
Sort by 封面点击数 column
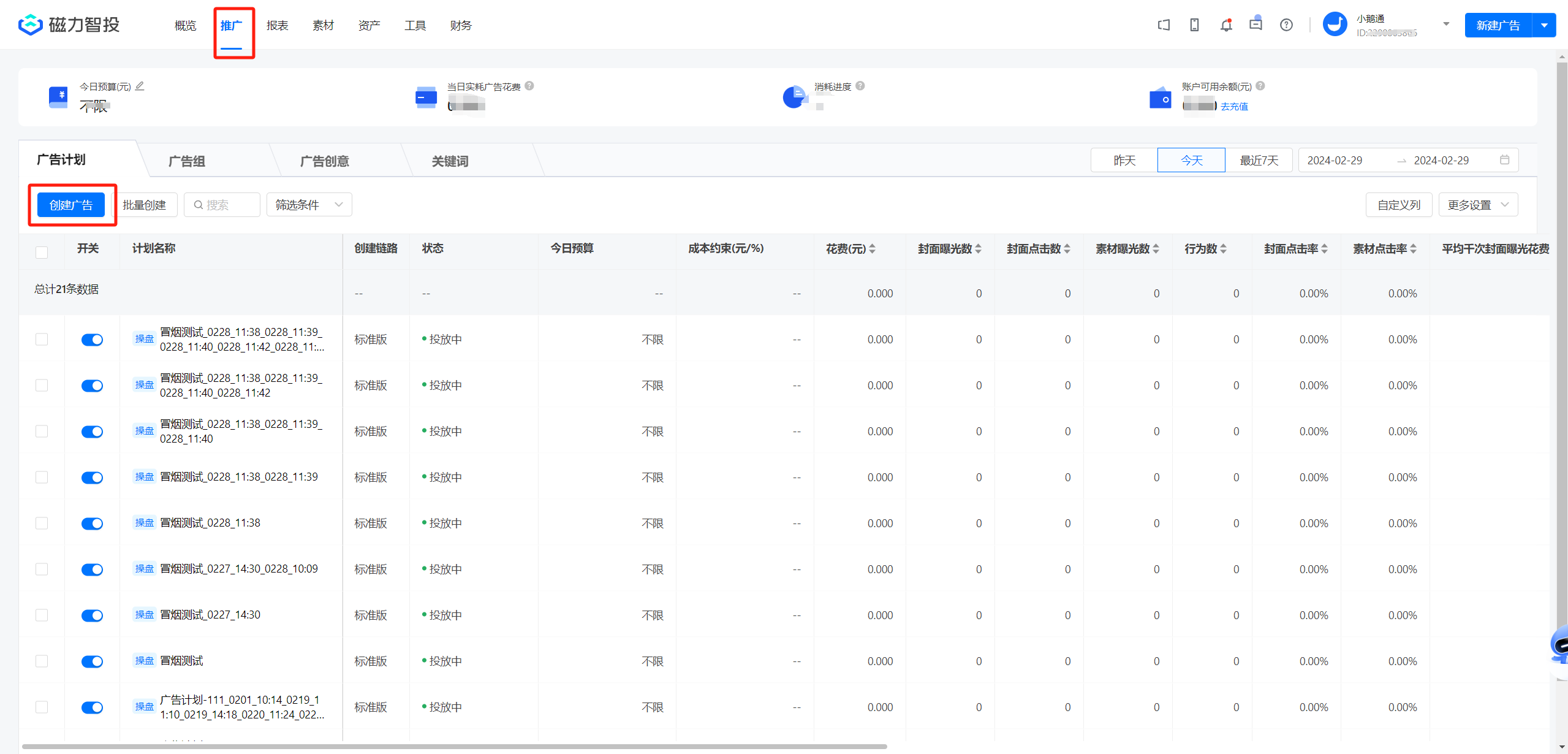point(1067,249)
